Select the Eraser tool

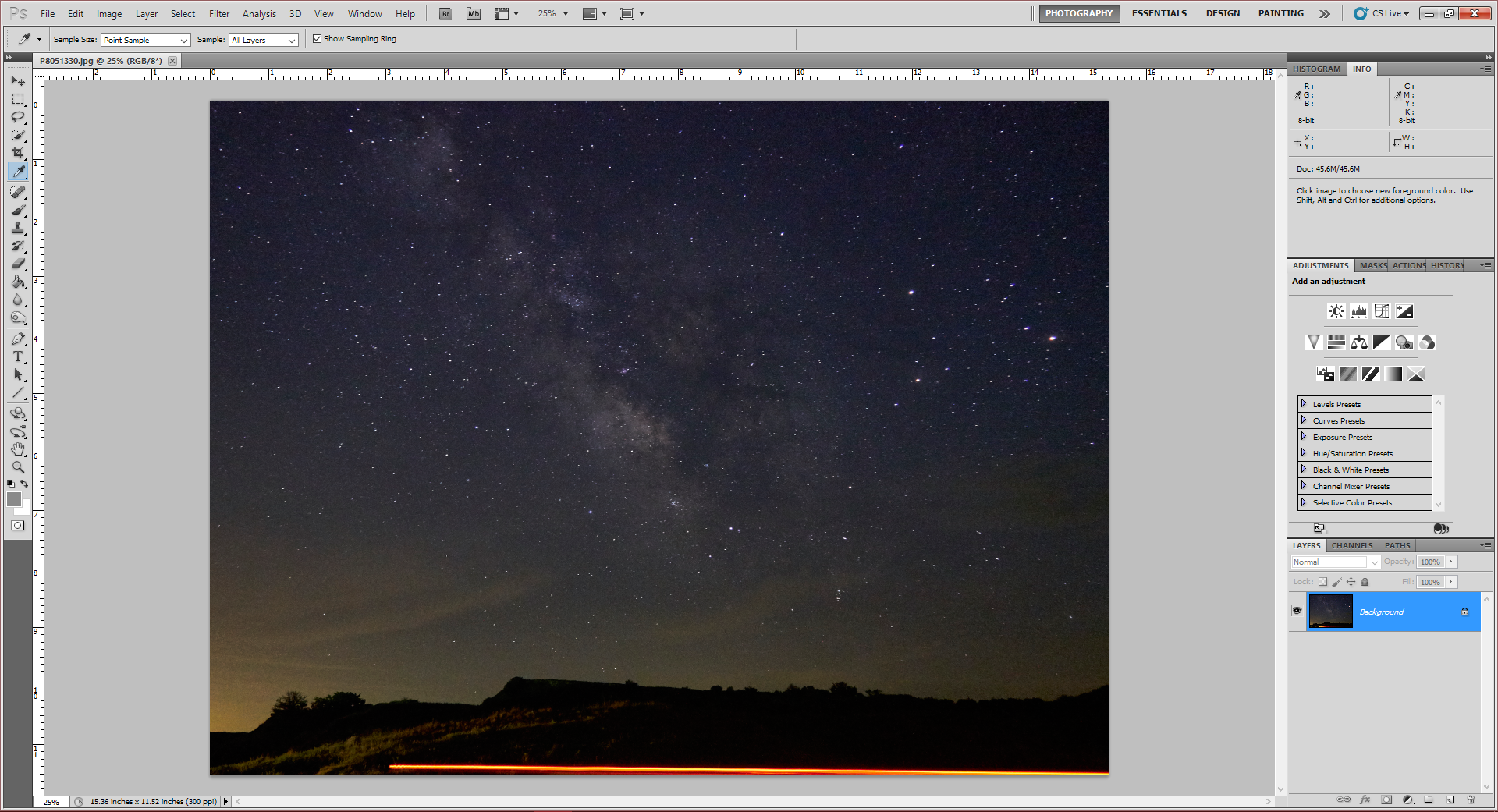tap(18, 264)
